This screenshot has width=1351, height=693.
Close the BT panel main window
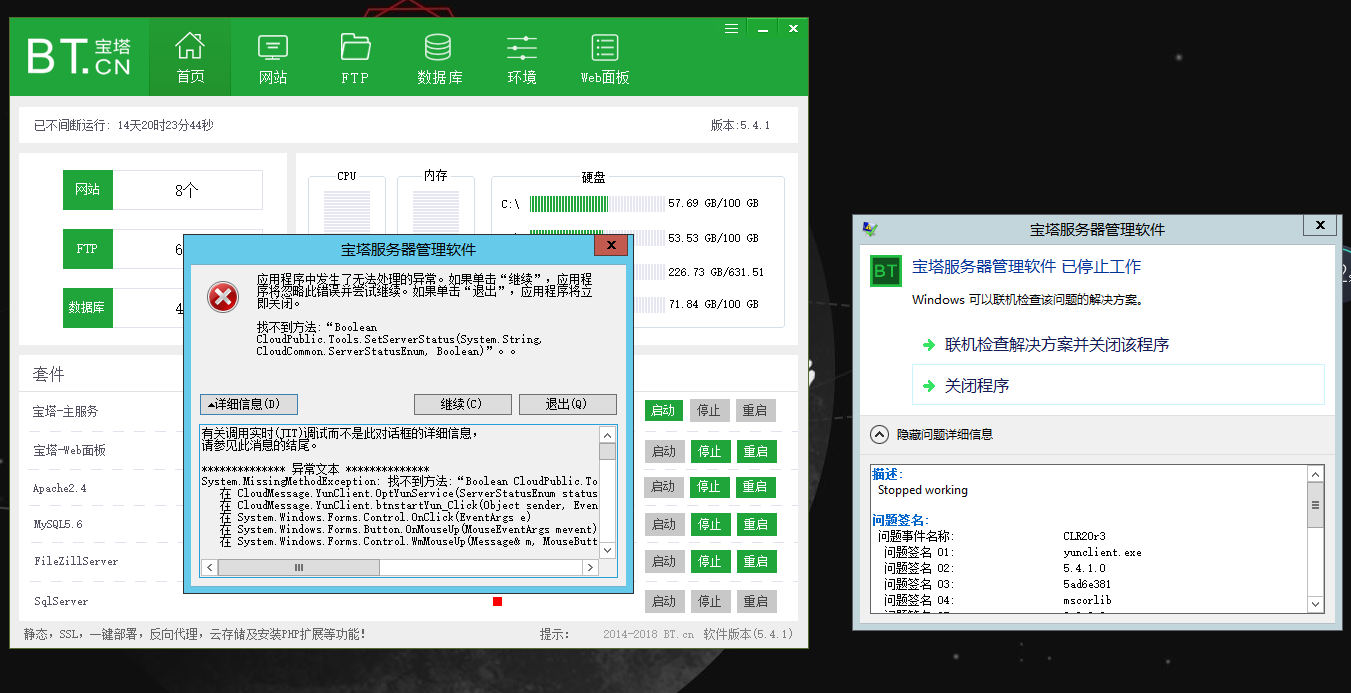792,29
